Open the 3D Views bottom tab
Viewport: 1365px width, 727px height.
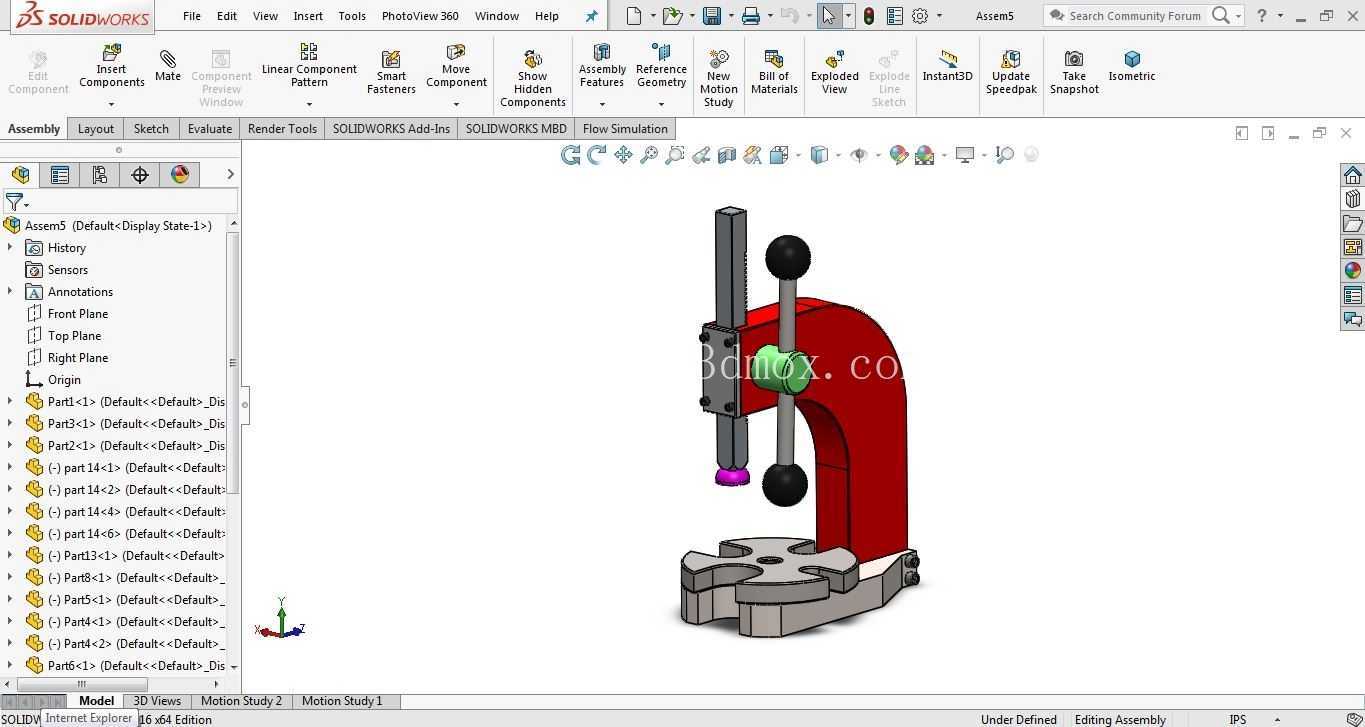(157, 702)
